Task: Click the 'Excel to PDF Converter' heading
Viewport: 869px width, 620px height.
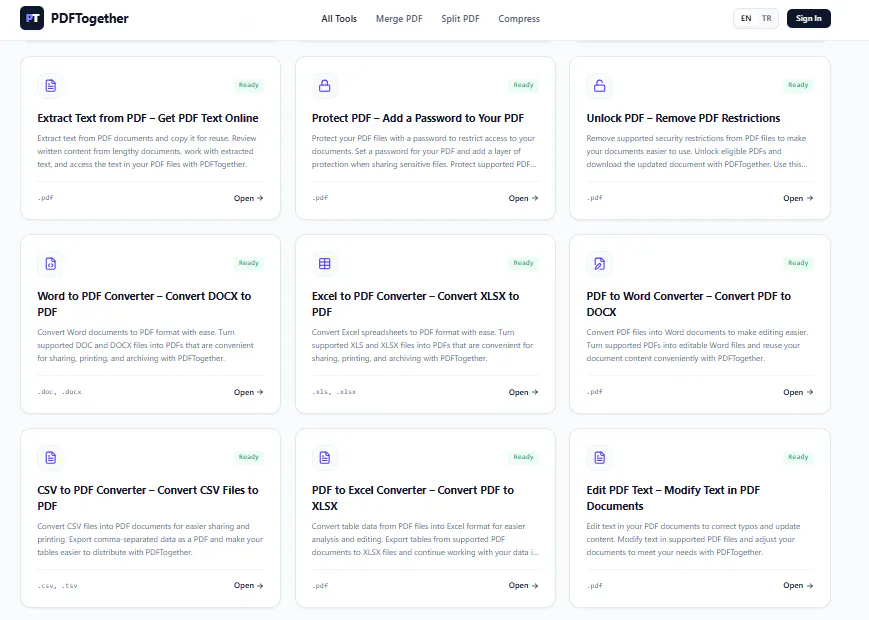Action: click(x=416, y=304)
